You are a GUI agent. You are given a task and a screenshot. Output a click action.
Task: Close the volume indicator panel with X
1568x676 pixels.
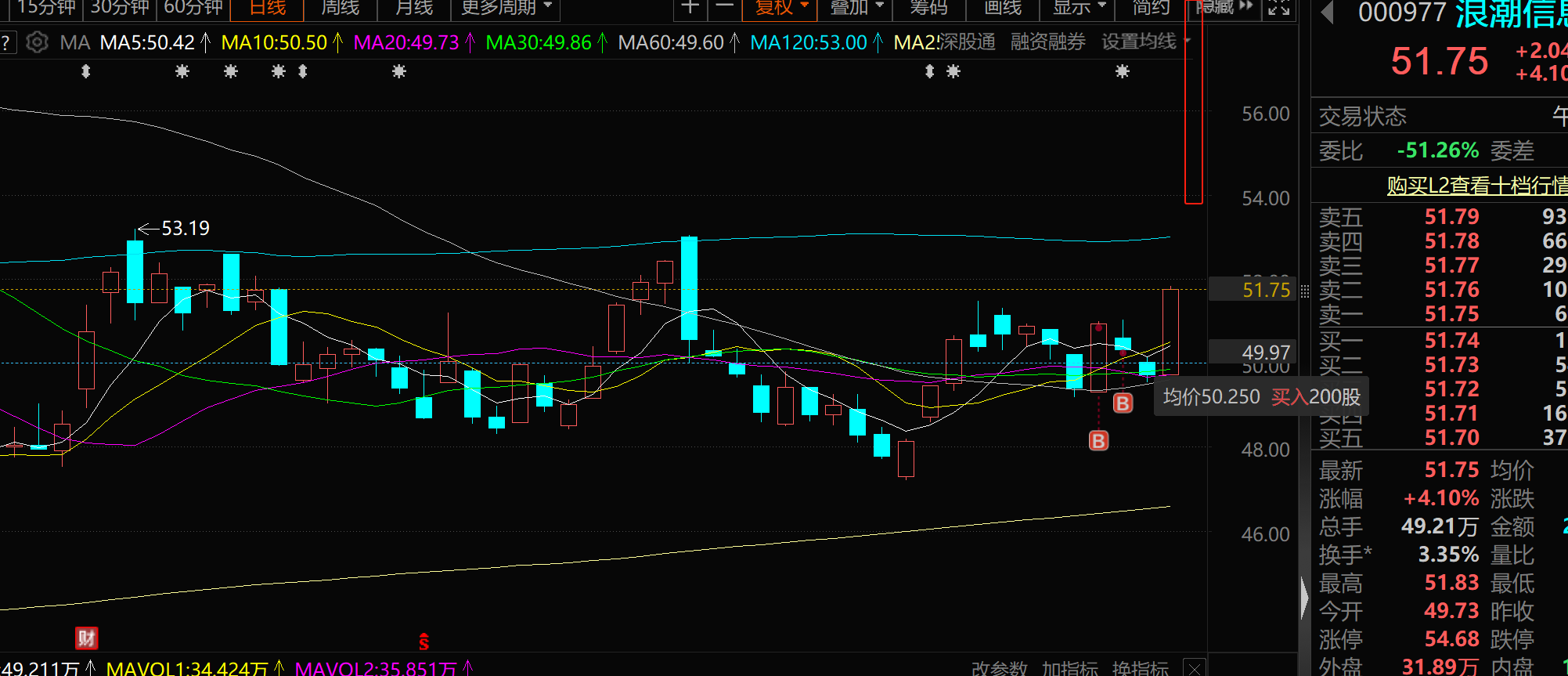pos(1194,668)
